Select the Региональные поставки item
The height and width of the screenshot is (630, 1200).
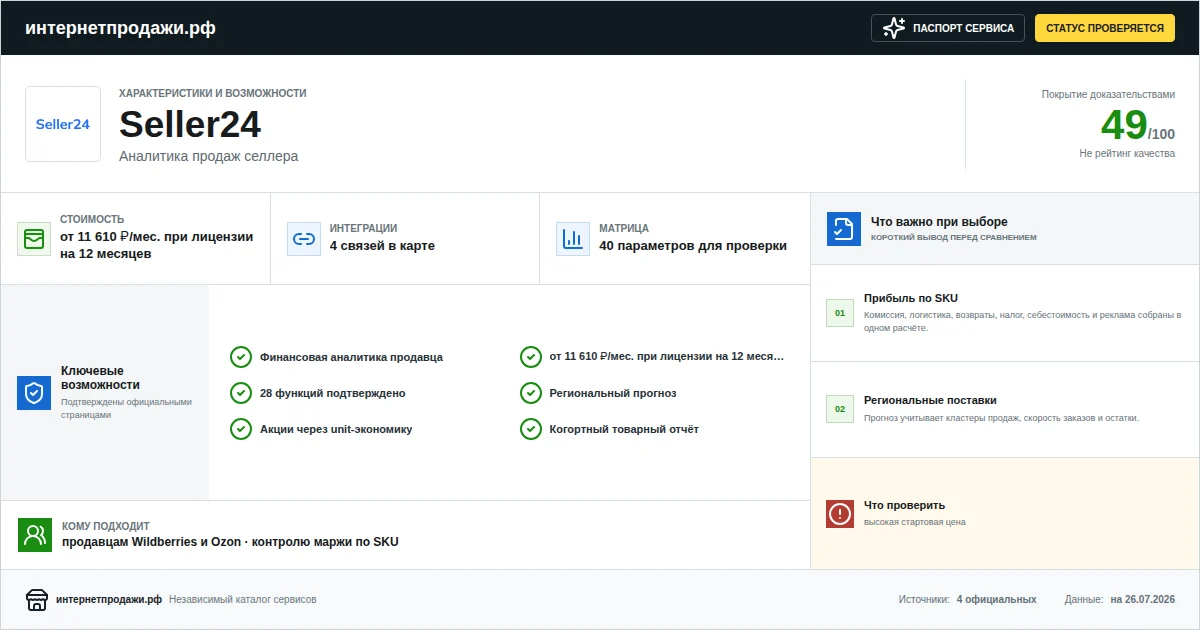tap(930, 400)
